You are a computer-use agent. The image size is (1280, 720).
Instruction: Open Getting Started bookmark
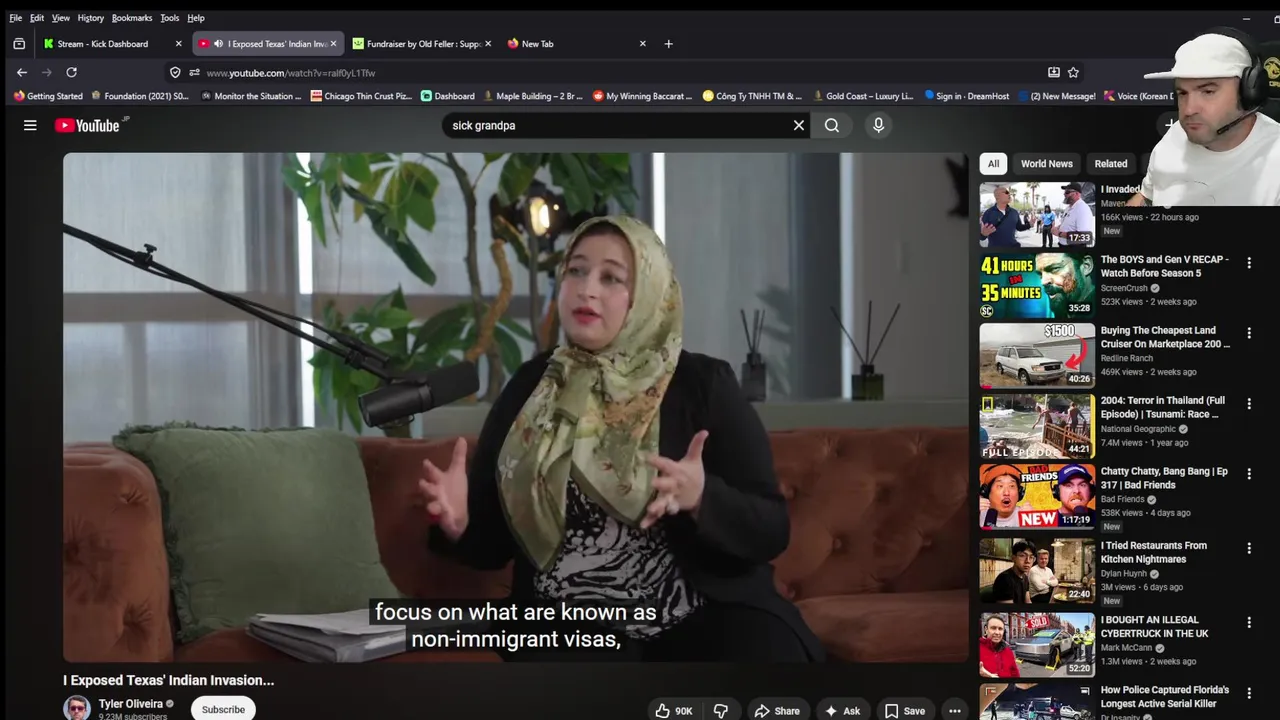[48, 96]
